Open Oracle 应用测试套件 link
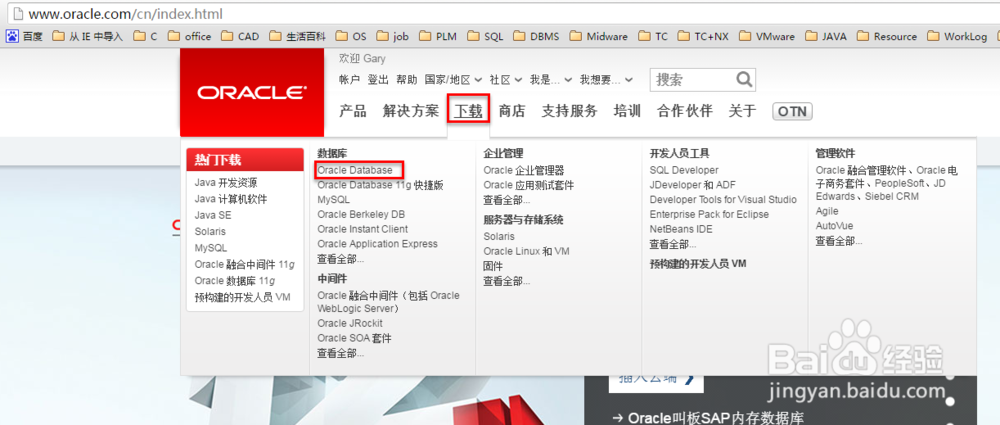 [529, 185]
